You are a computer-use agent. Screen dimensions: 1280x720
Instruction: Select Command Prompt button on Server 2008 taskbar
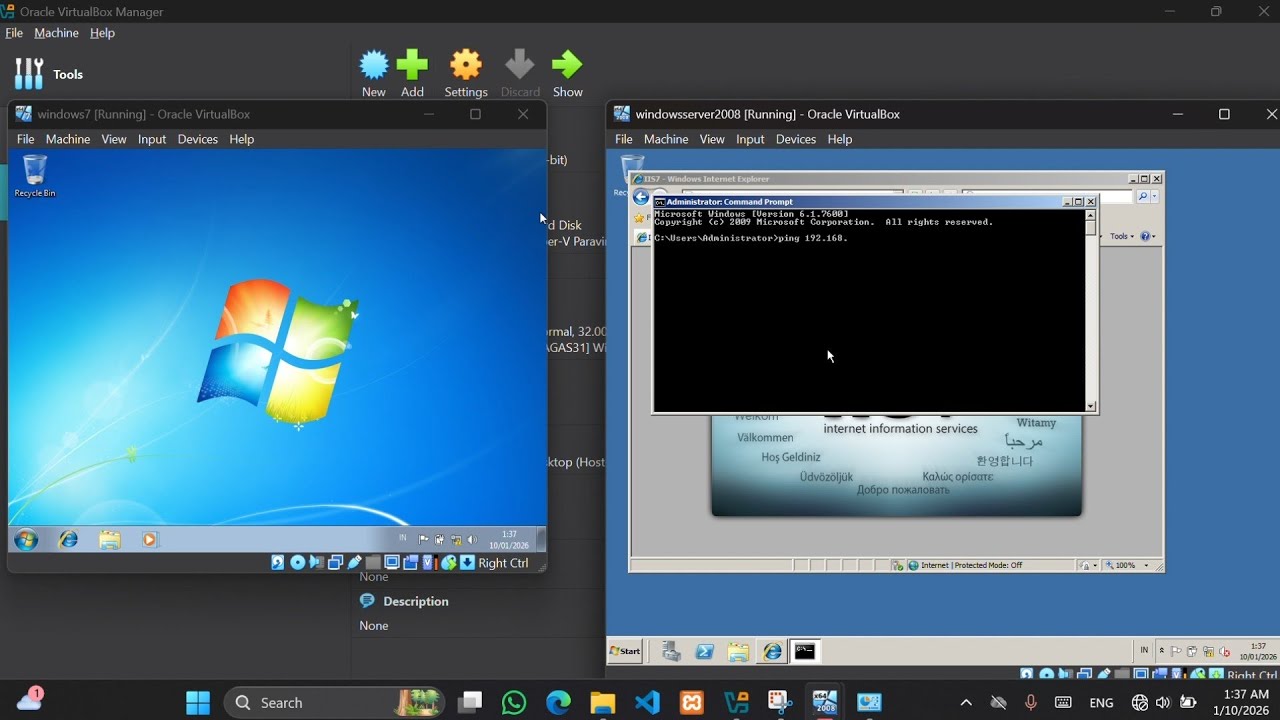point(806,652)
